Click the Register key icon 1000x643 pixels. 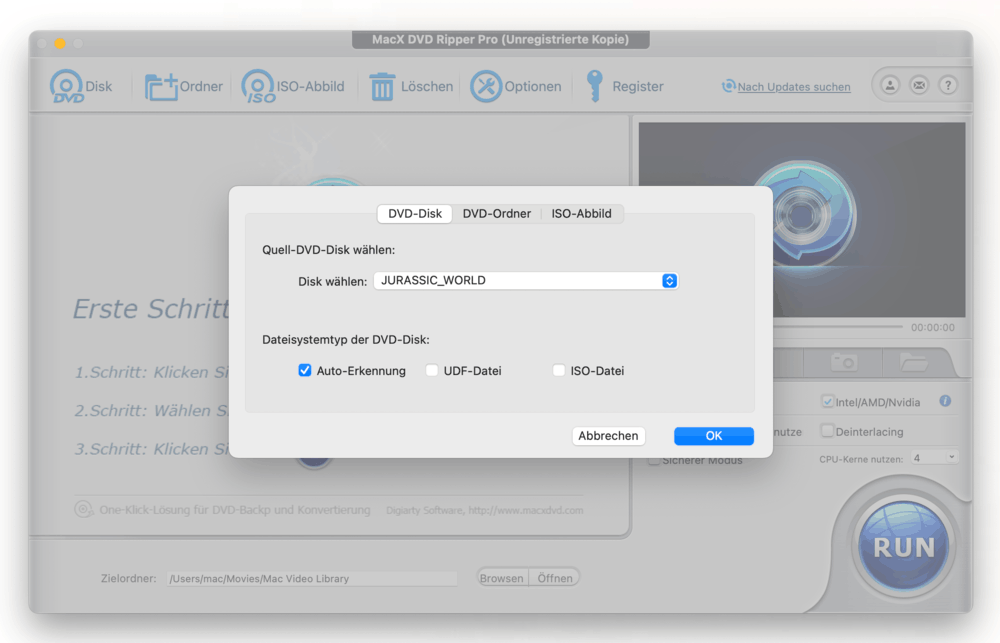tap(594, 86)
